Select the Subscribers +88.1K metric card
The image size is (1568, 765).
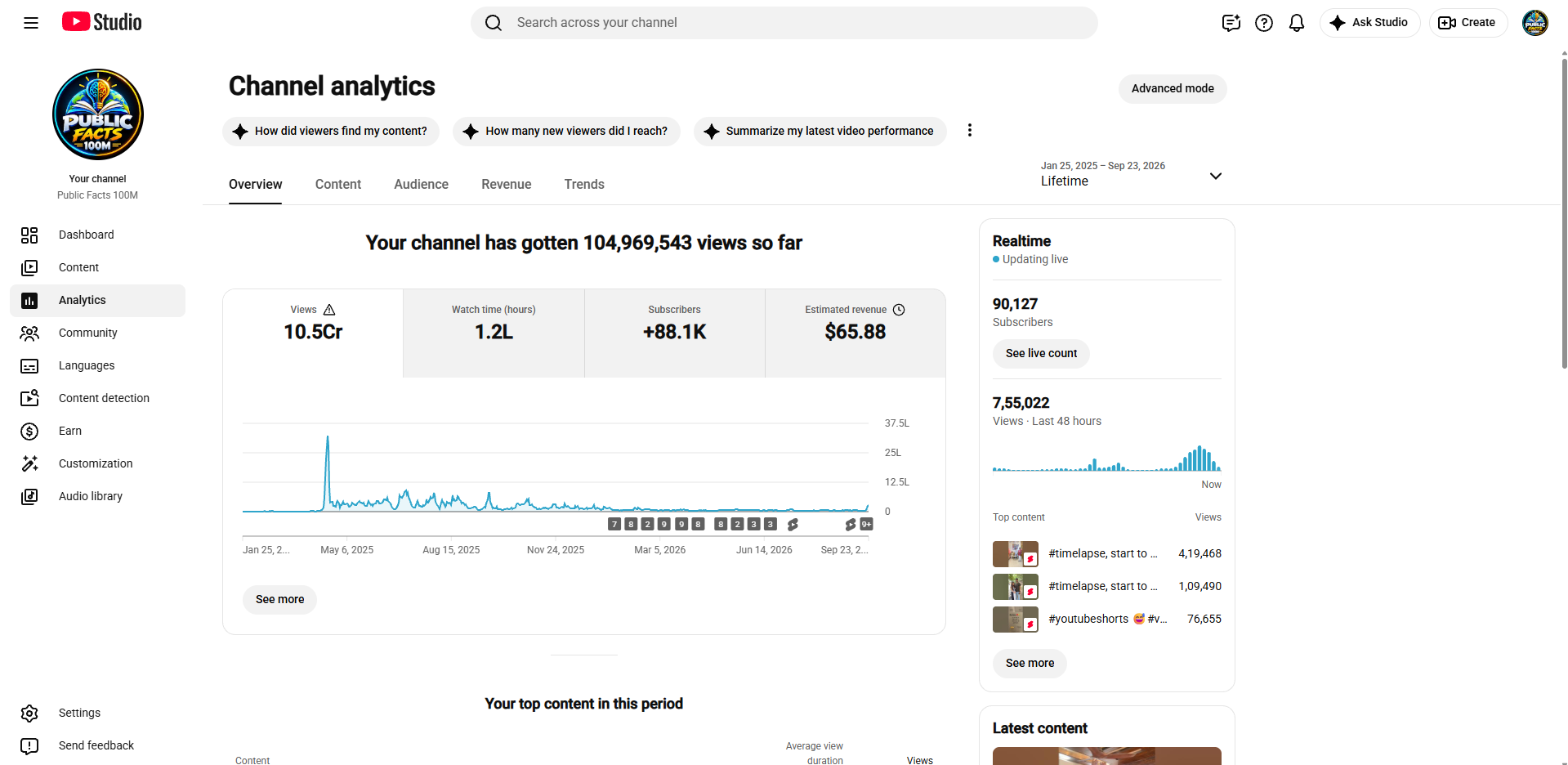click(675, 333)
